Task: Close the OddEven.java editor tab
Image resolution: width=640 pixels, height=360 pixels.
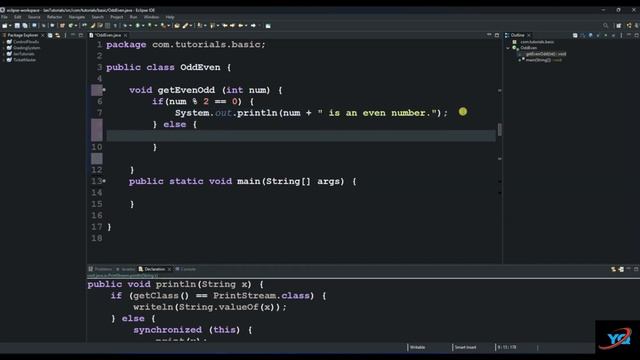Action: [125, 35]
